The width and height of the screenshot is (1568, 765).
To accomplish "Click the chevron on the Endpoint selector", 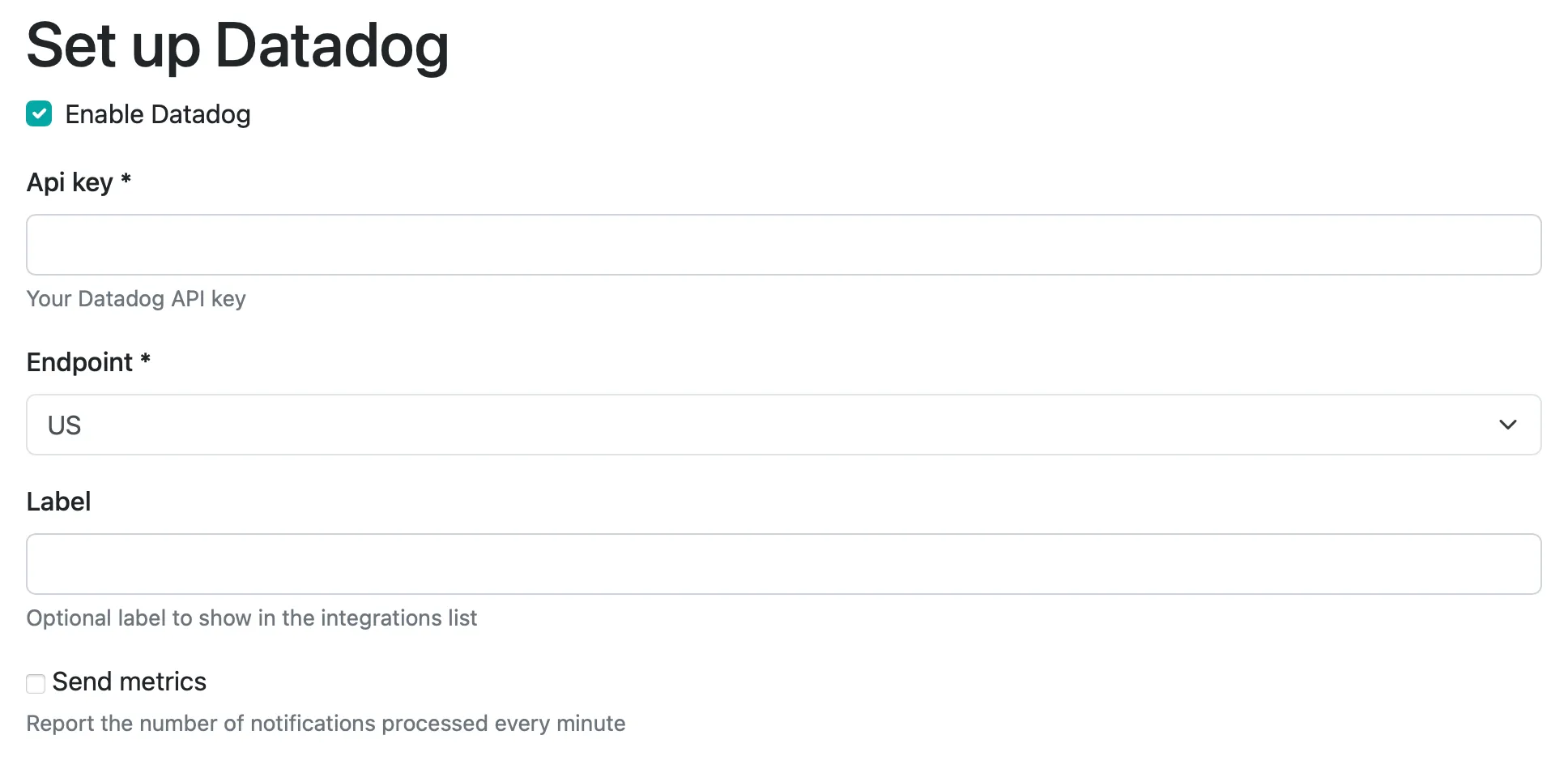I will pyautogui.click(x=1508, y=424).
